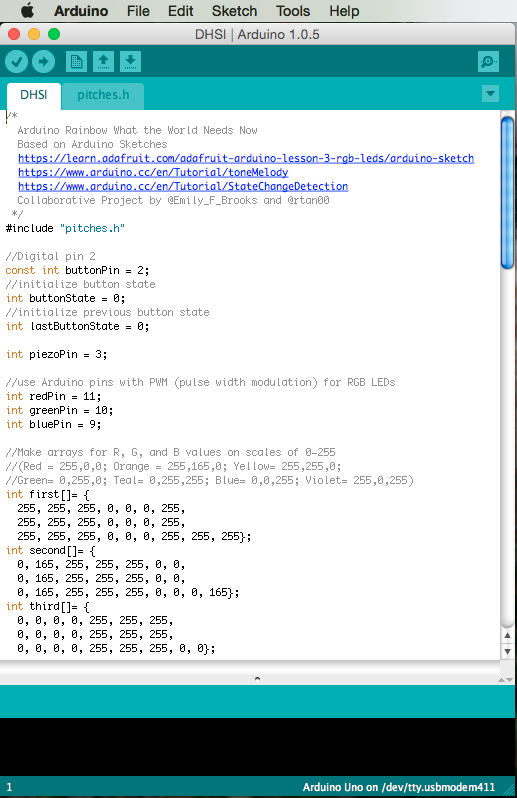Switch to the pitches.h tab
This screenshot has height=798, width=517.
click(103, 95)
